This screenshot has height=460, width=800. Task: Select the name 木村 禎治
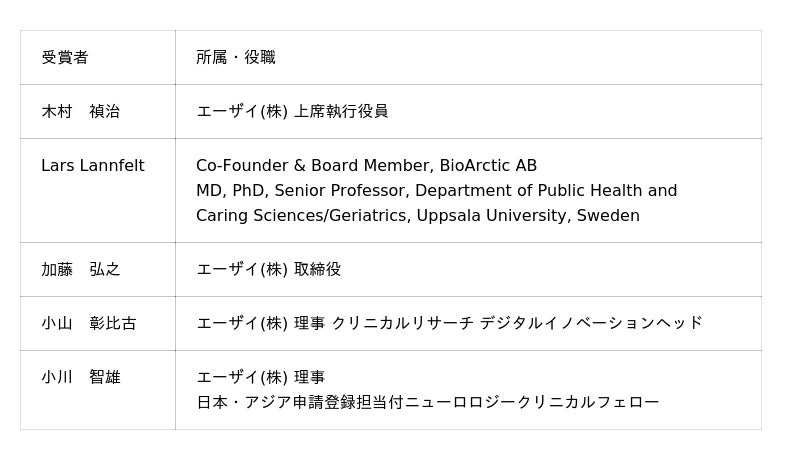click(80, 112)
